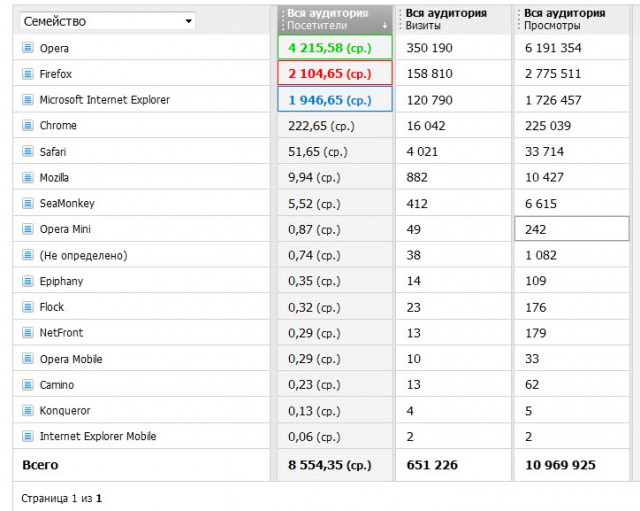Click the Всего total row label
Image resolution: width=640 pixels, height=511 pixels.
(x=40, y=465)
